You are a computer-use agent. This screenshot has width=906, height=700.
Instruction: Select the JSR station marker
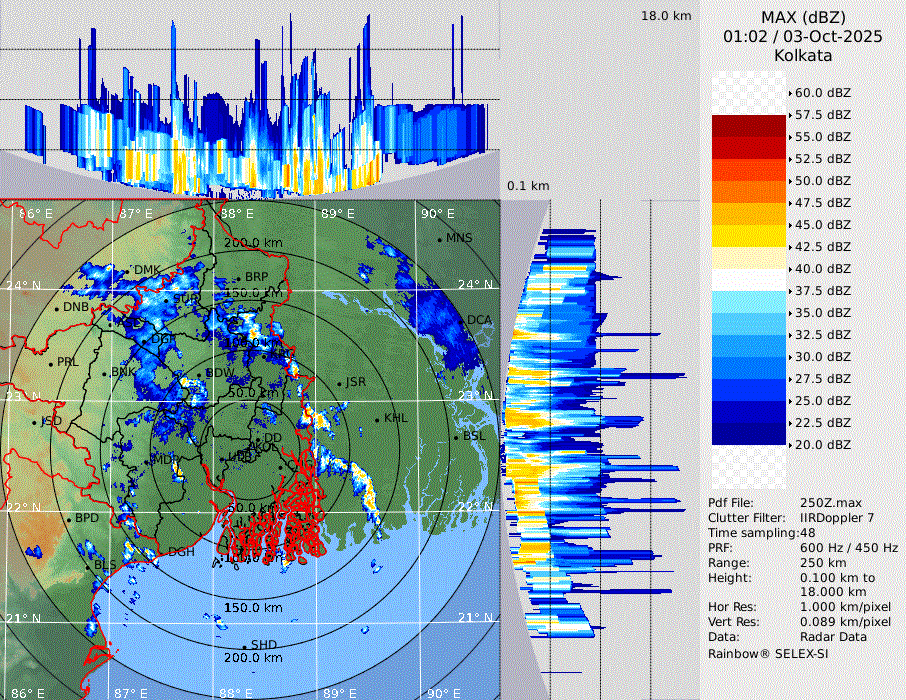339,383
